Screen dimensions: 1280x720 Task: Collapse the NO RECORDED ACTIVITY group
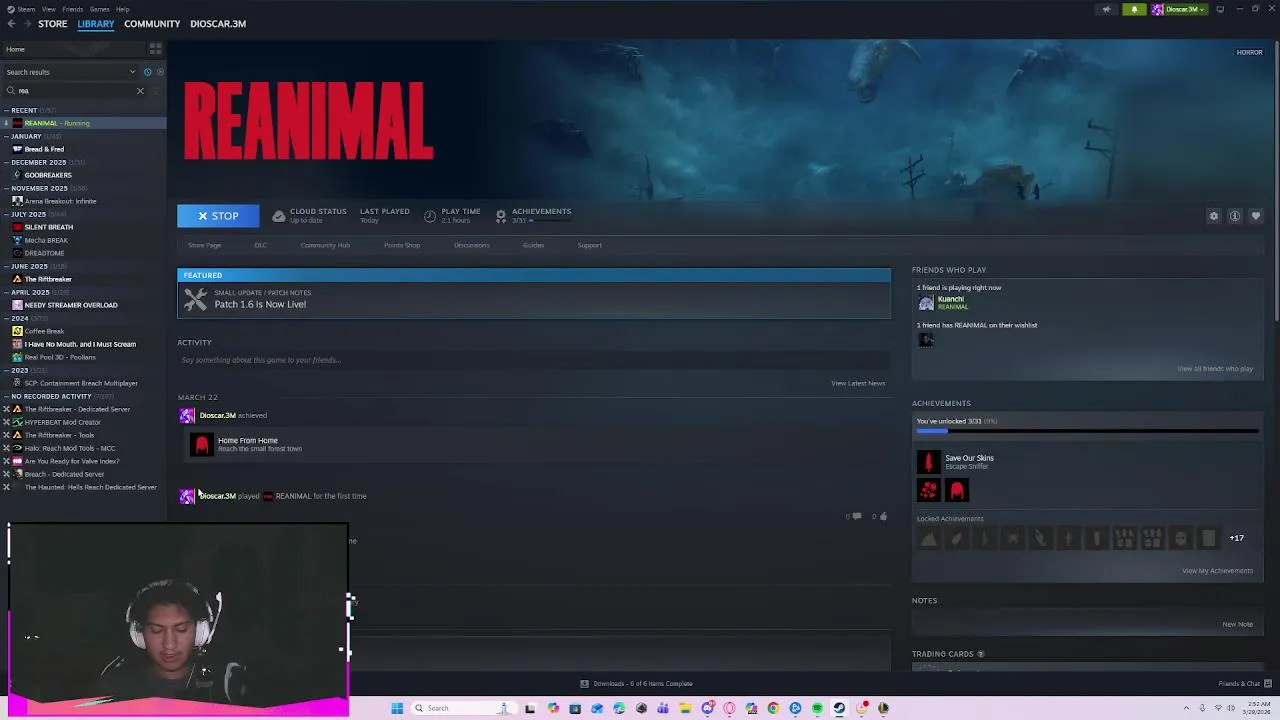(x=6, y=396)
